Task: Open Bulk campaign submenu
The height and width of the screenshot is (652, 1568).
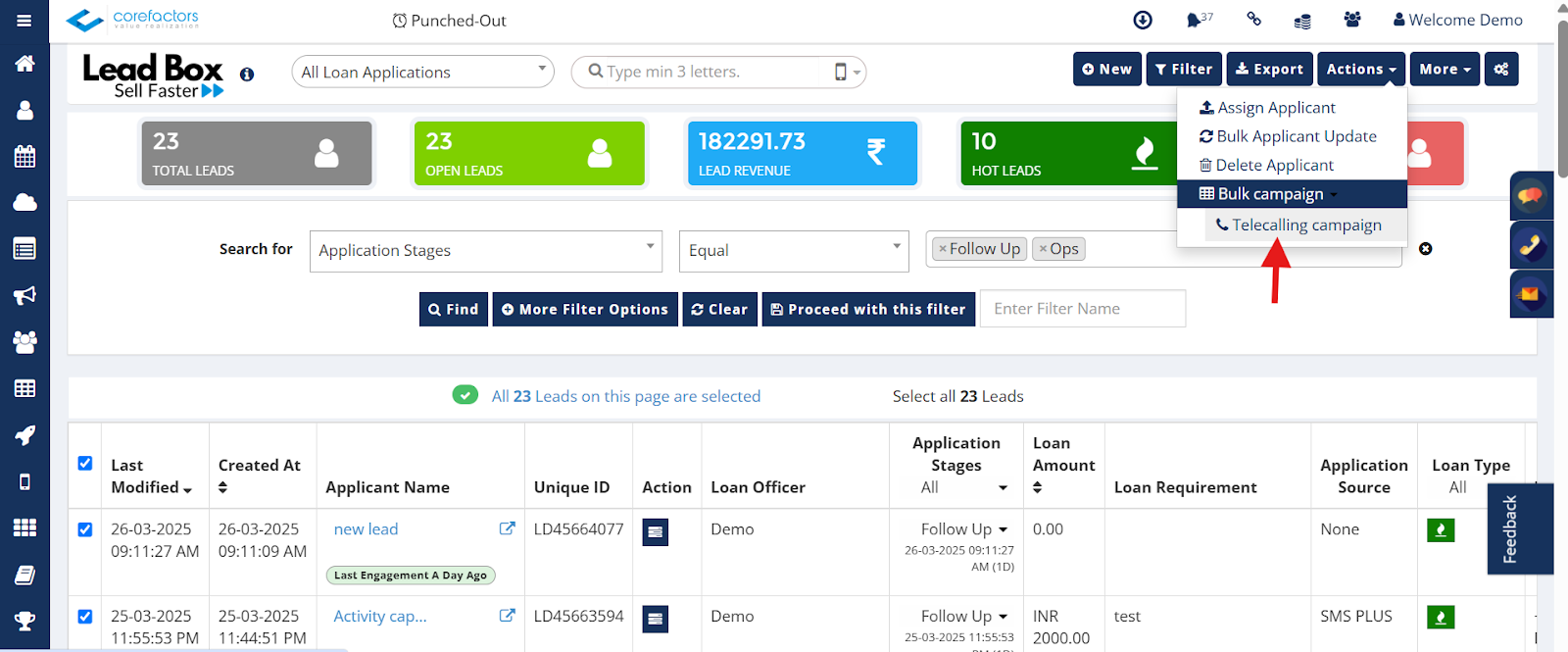Action: click(x=1292, y=194)
